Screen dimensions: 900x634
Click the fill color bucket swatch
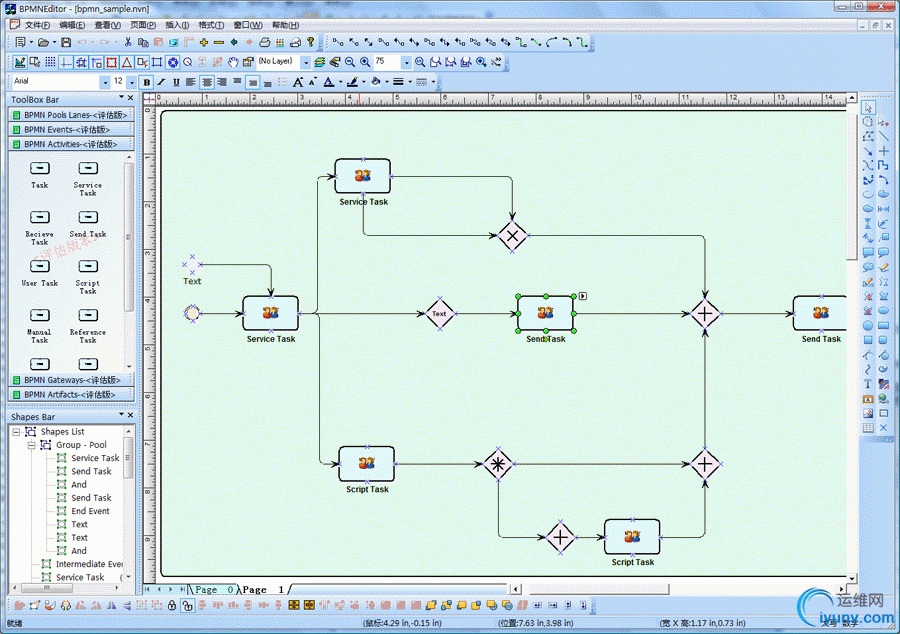pyautogui.click(x=375, y=82)
